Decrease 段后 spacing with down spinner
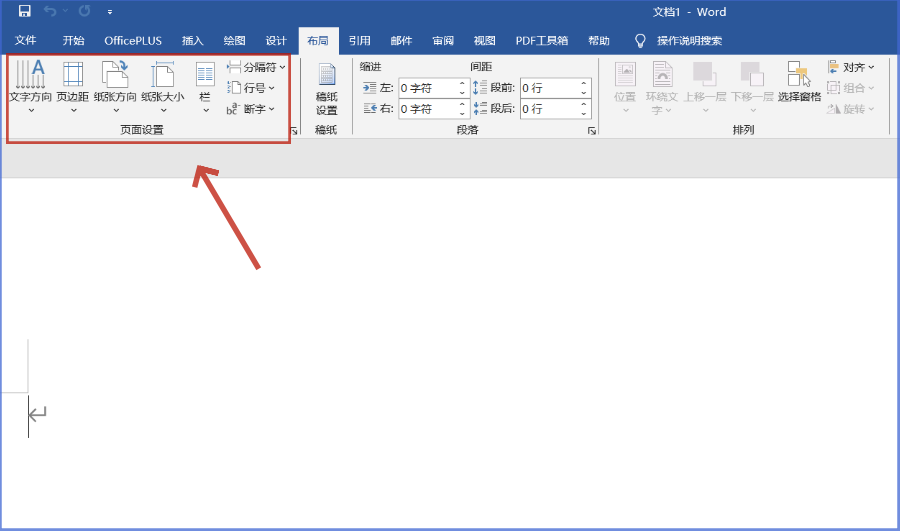This screenshot has height=532, width=900. pyautogui.click(x=584, y=113)
